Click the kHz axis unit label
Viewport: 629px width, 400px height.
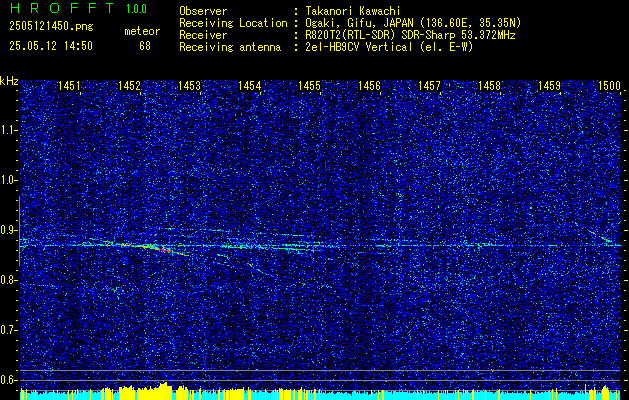pyautogui.click(x=9, y=81)
